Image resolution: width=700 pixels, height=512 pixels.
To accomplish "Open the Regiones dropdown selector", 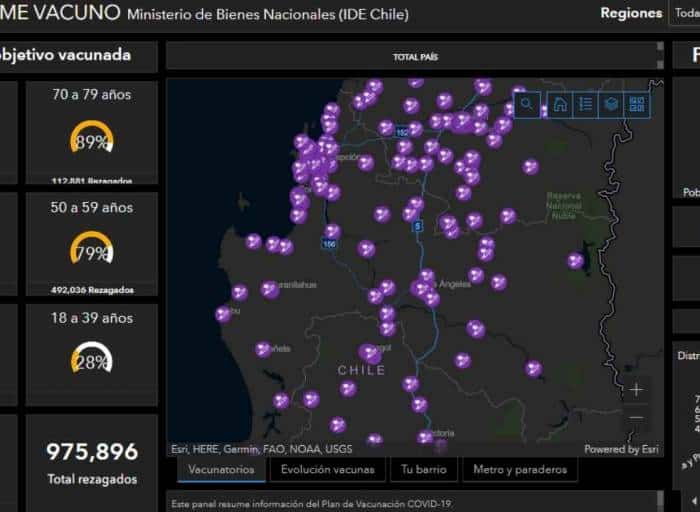I will (682, 13).
